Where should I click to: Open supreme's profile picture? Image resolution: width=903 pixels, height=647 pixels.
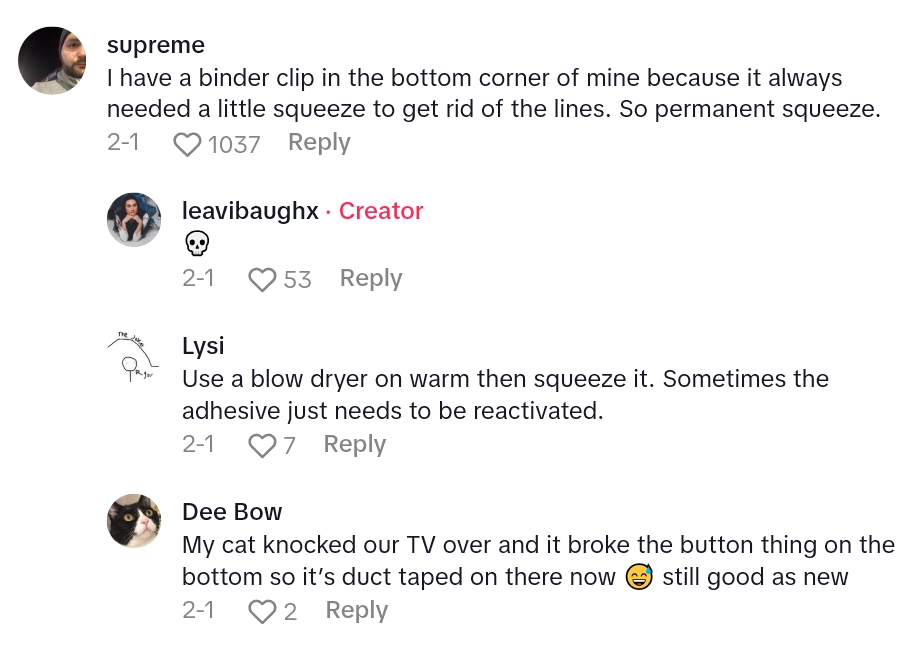tap(52, 61)
